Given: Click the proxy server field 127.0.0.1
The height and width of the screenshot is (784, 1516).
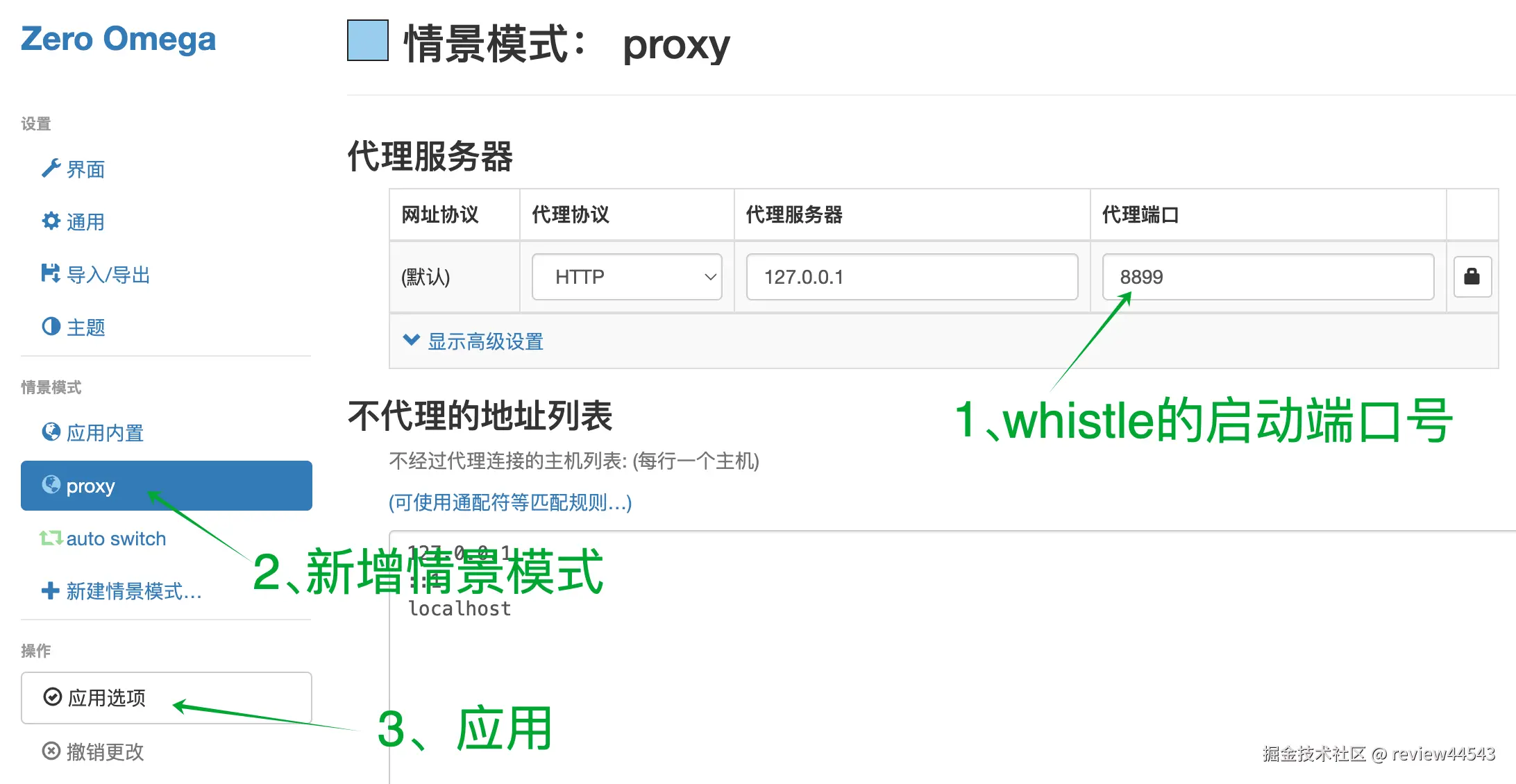Looking at the screenshot, I should [x=912, y=277].
